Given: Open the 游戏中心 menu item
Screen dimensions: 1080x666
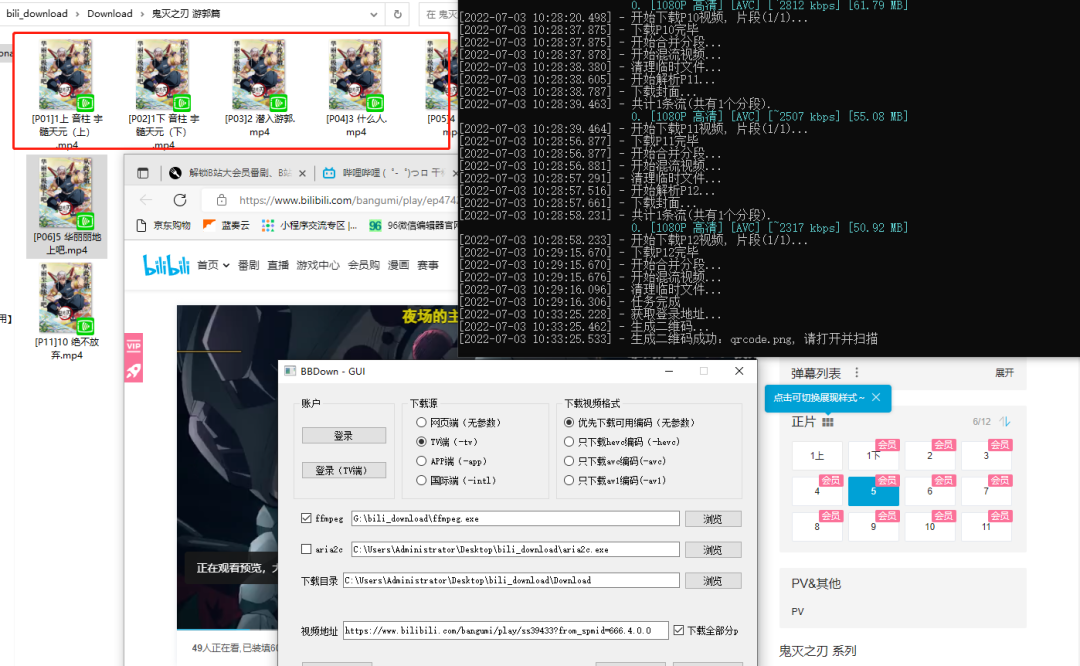Looking at the screenshot, I should [x=318, y=265].
